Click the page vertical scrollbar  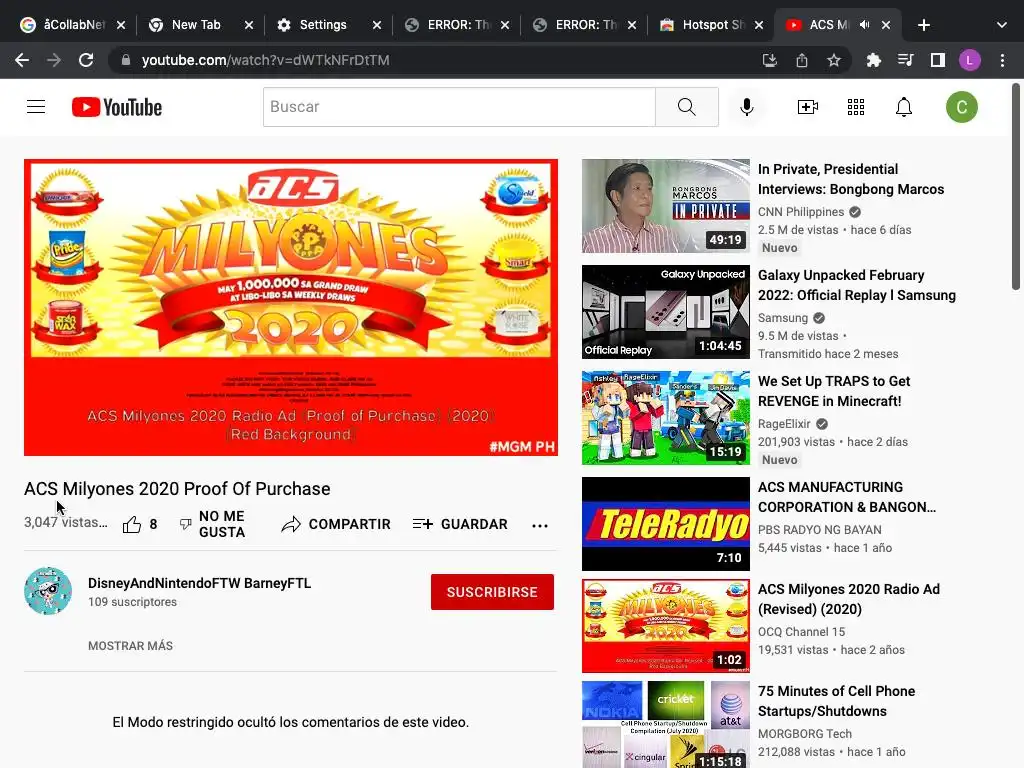[1016, 186]
